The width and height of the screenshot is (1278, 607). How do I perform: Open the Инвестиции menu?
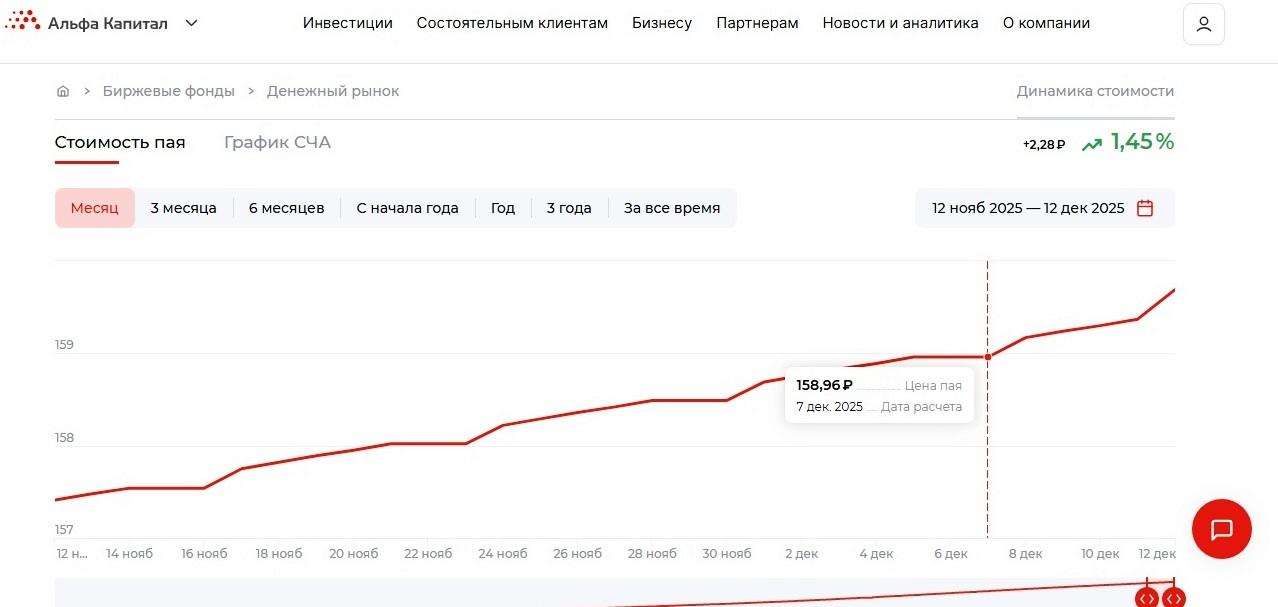(x=347, y=23)
